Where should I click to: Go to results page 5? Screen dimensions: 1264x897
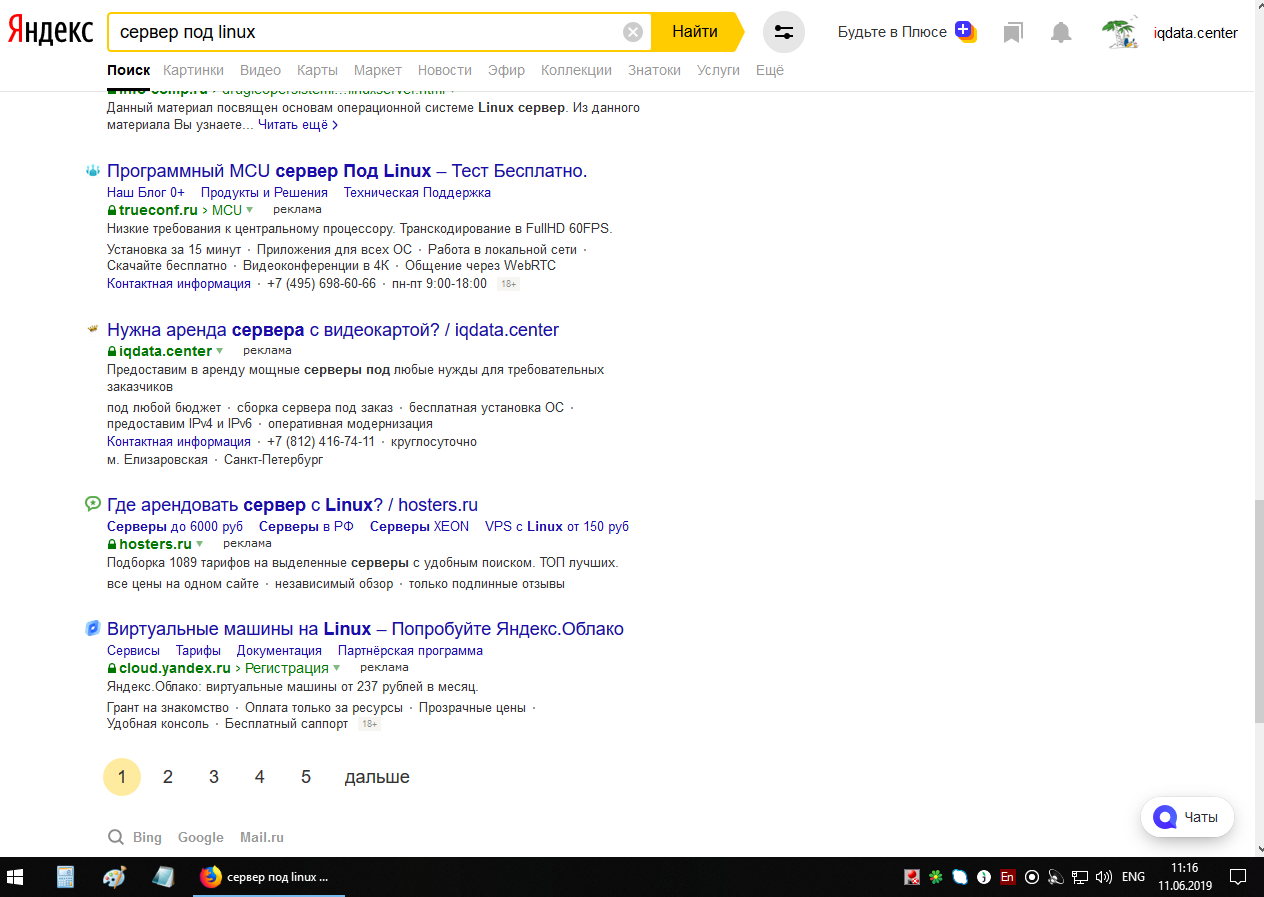tap(306, 777)
